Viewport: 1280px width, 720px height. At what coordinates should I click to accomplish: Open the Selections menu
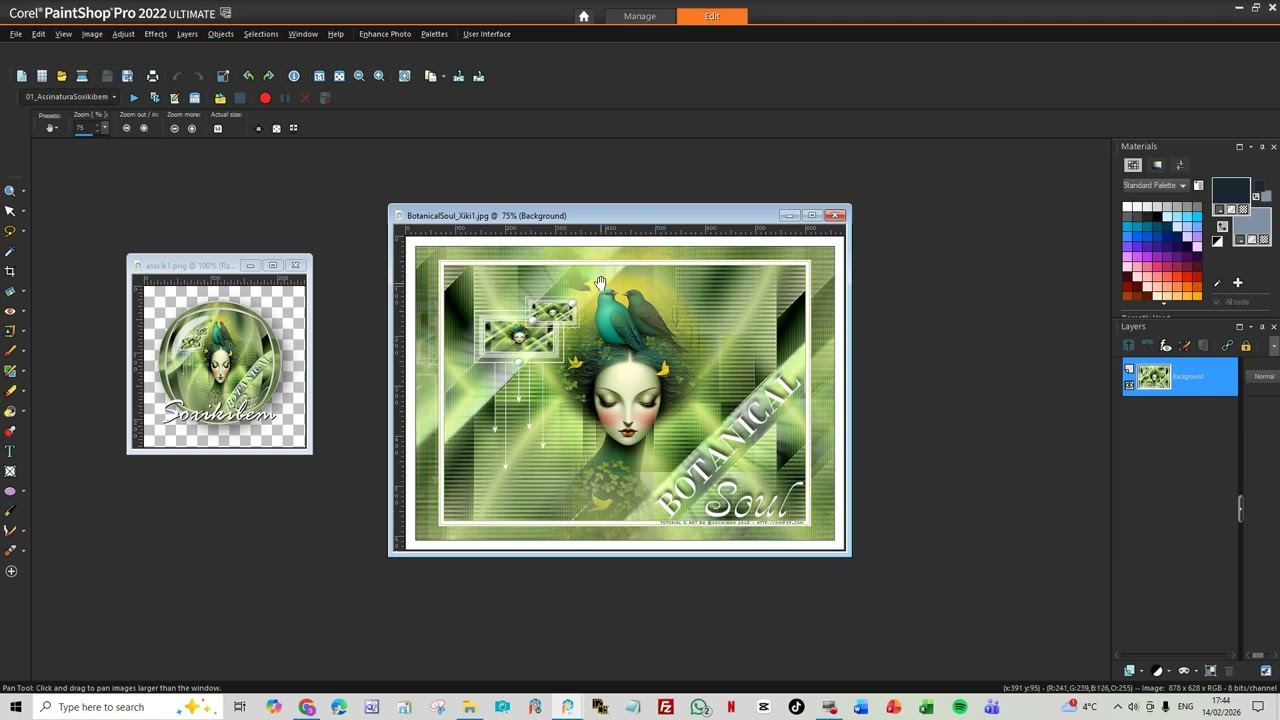click(x=261, y=34)
